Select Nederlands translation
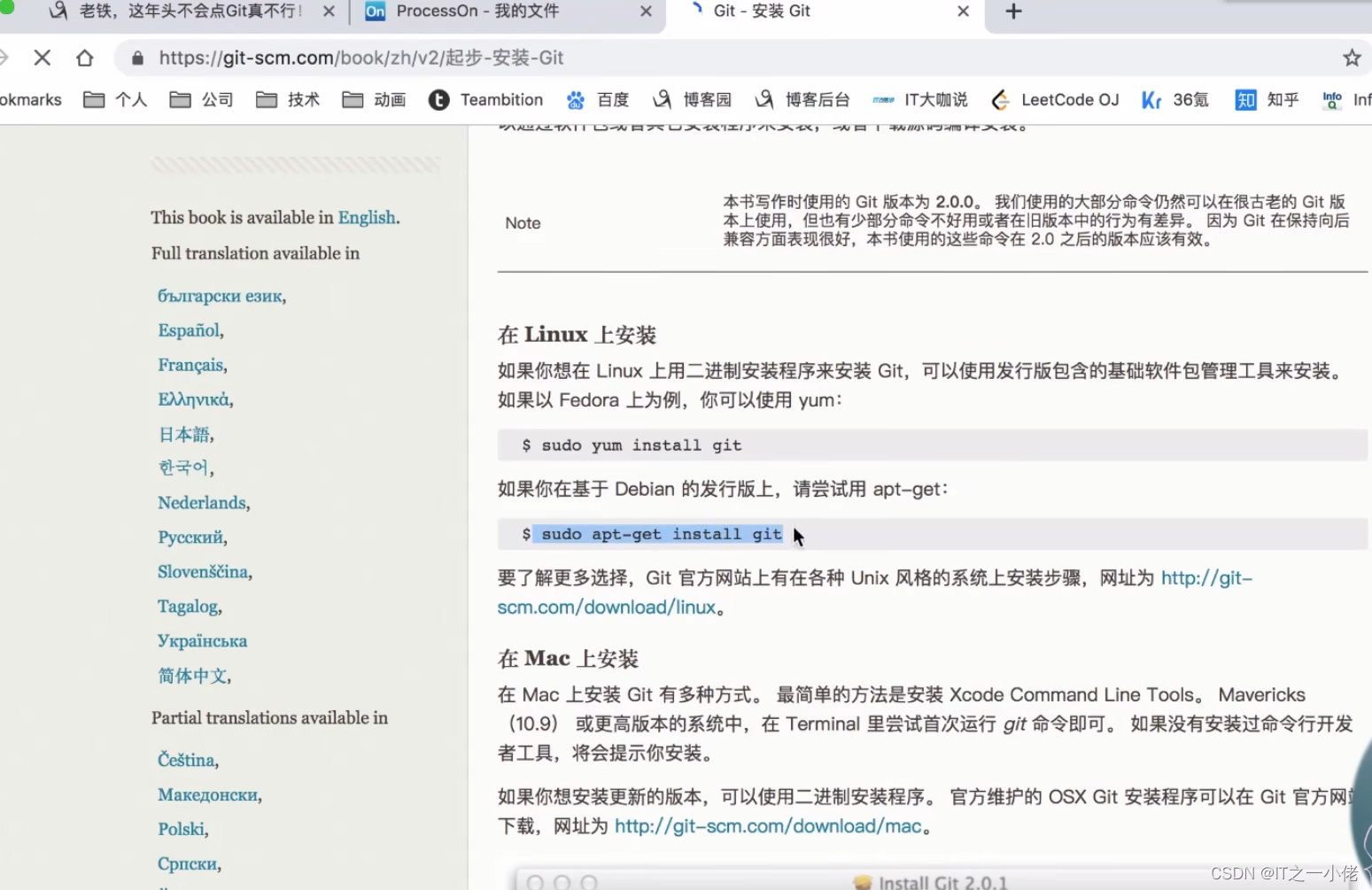1372x890 pixels. point(202,503)
